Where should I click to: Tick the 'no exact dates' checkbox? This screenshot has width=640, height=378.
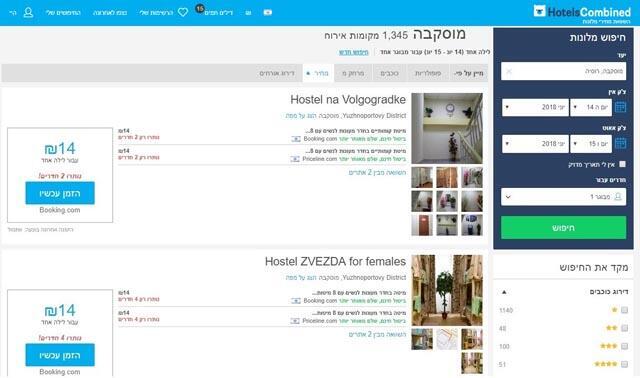click(622, 164)
